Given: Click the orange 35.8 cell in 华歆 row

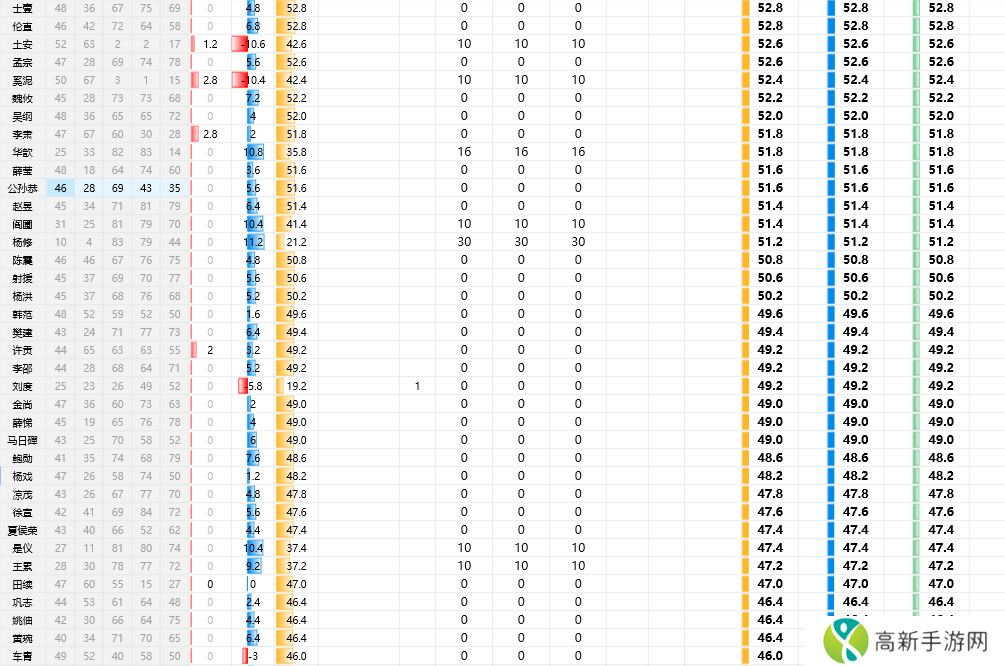Looking at the screenshot, I should coord(295,152).
